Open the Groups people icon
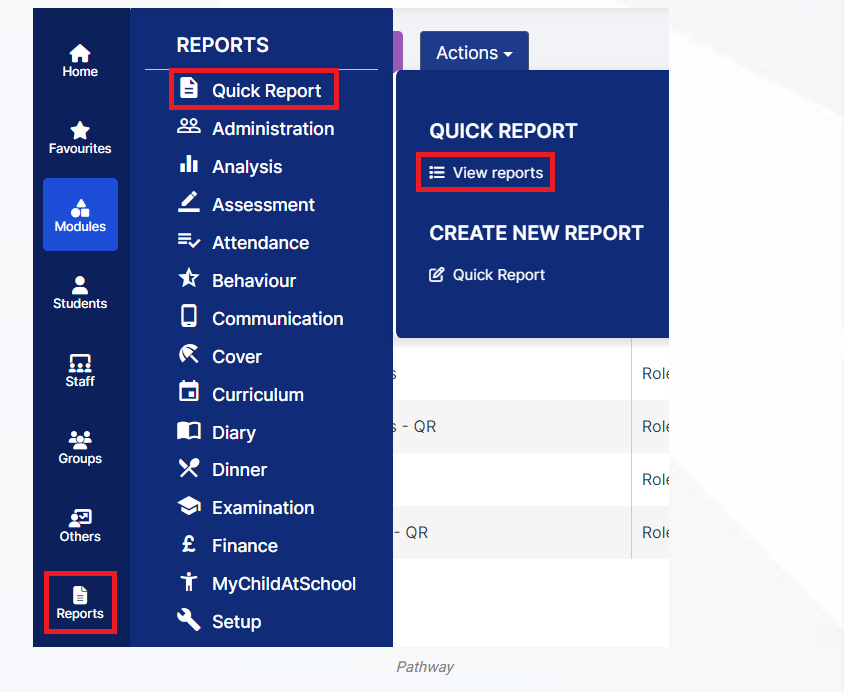Image resolution: width=844 pixels, height=692 pixels. pos(80,448)
